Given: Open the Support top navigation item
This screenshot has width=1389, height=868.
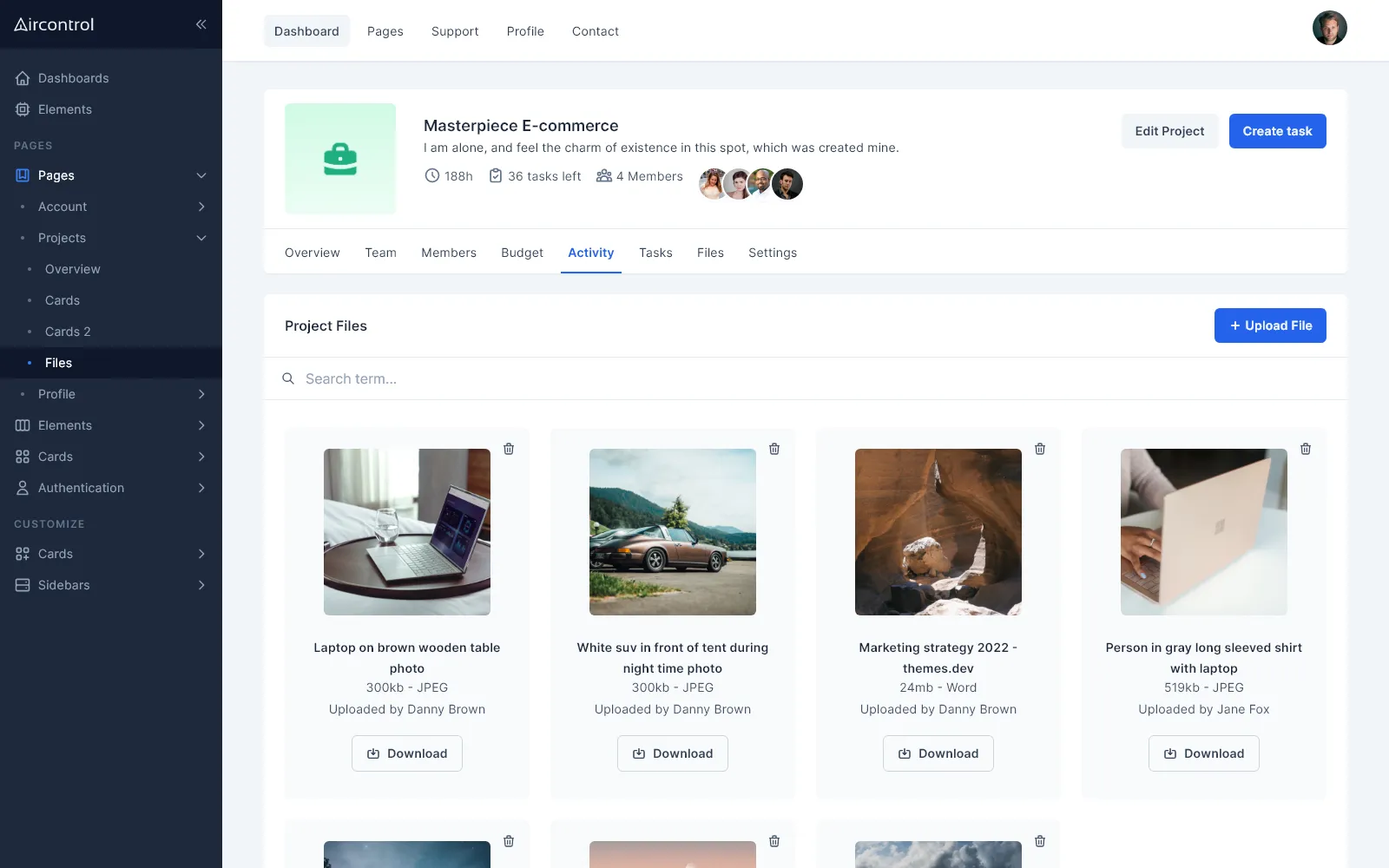Looking at the screenshot, I should [455, 31].
